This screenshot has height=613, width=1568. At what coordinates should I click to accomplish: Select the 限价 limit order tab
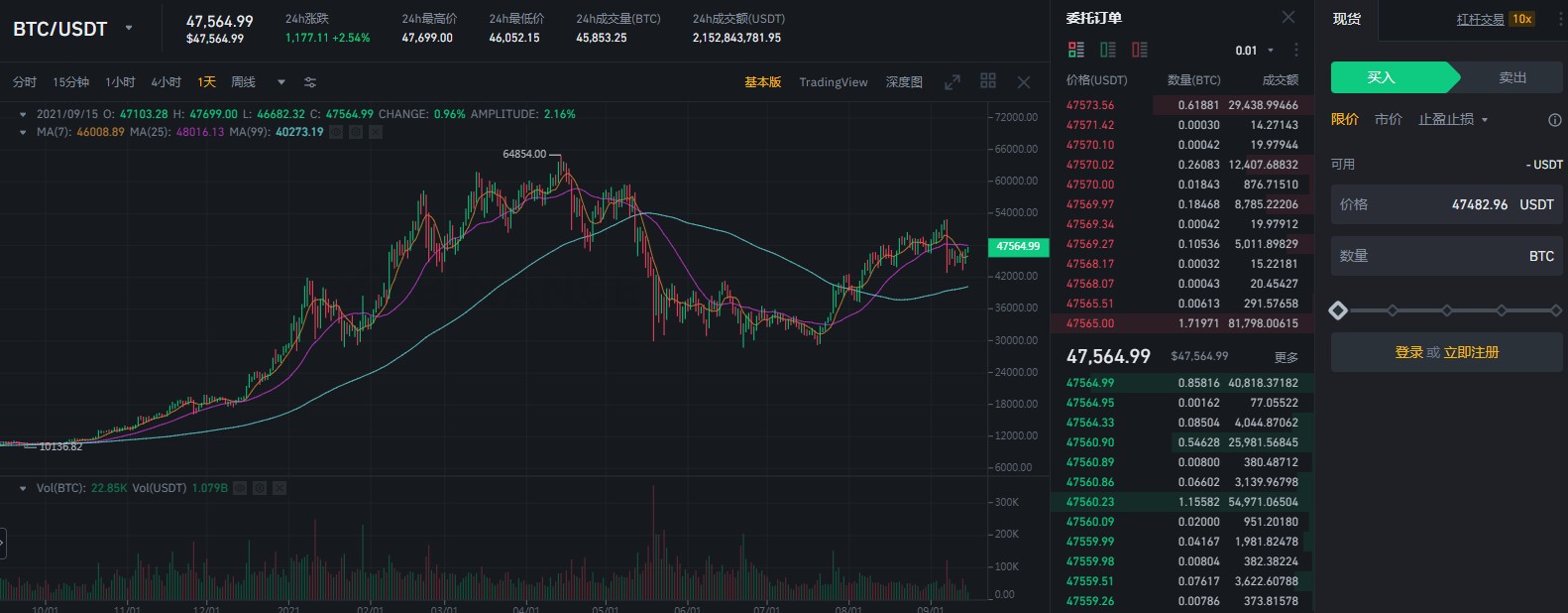(x=1345, y=119)
